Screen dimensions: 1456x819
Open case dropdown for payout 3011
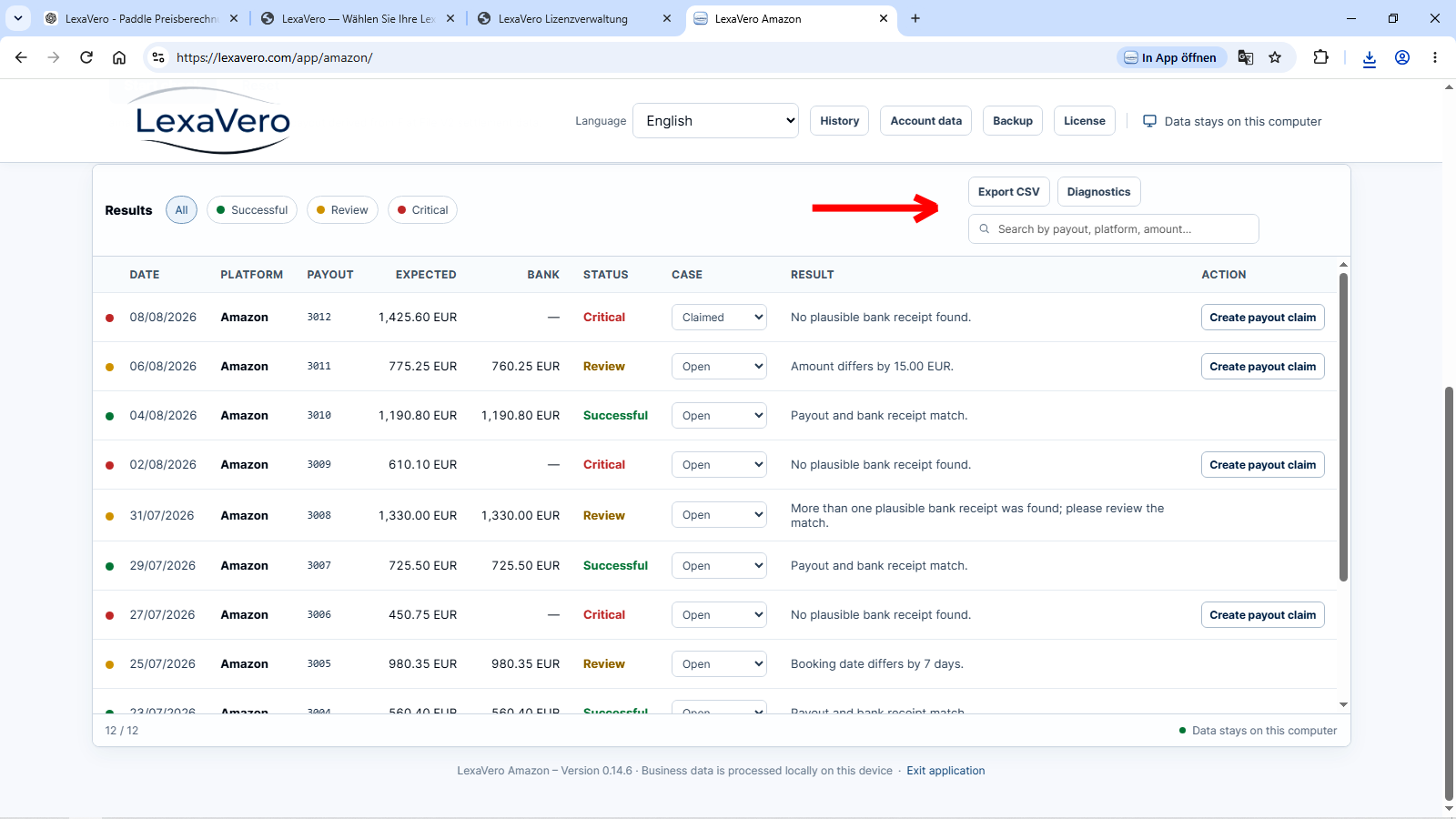pos(720,367)
